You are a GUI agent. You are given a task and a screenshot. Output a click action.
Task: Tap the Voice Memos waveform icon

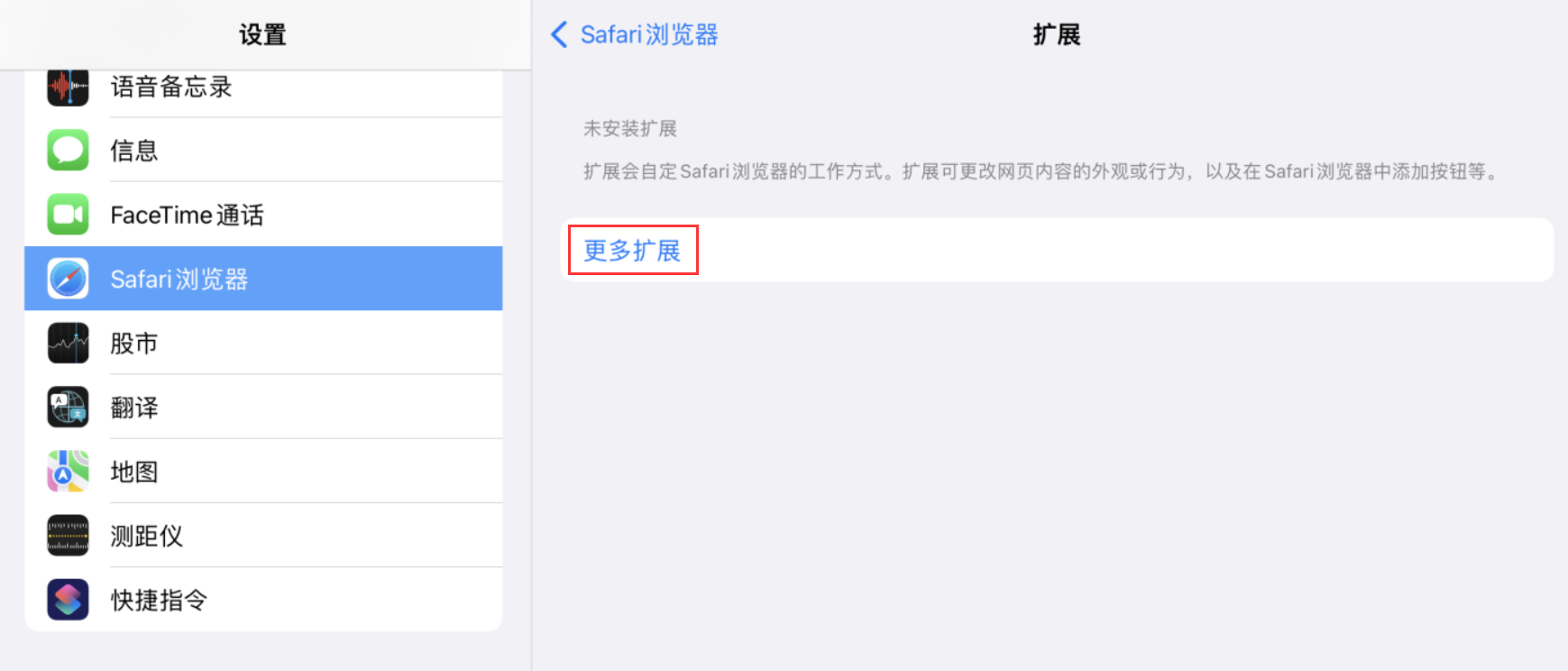click(68, 87)
